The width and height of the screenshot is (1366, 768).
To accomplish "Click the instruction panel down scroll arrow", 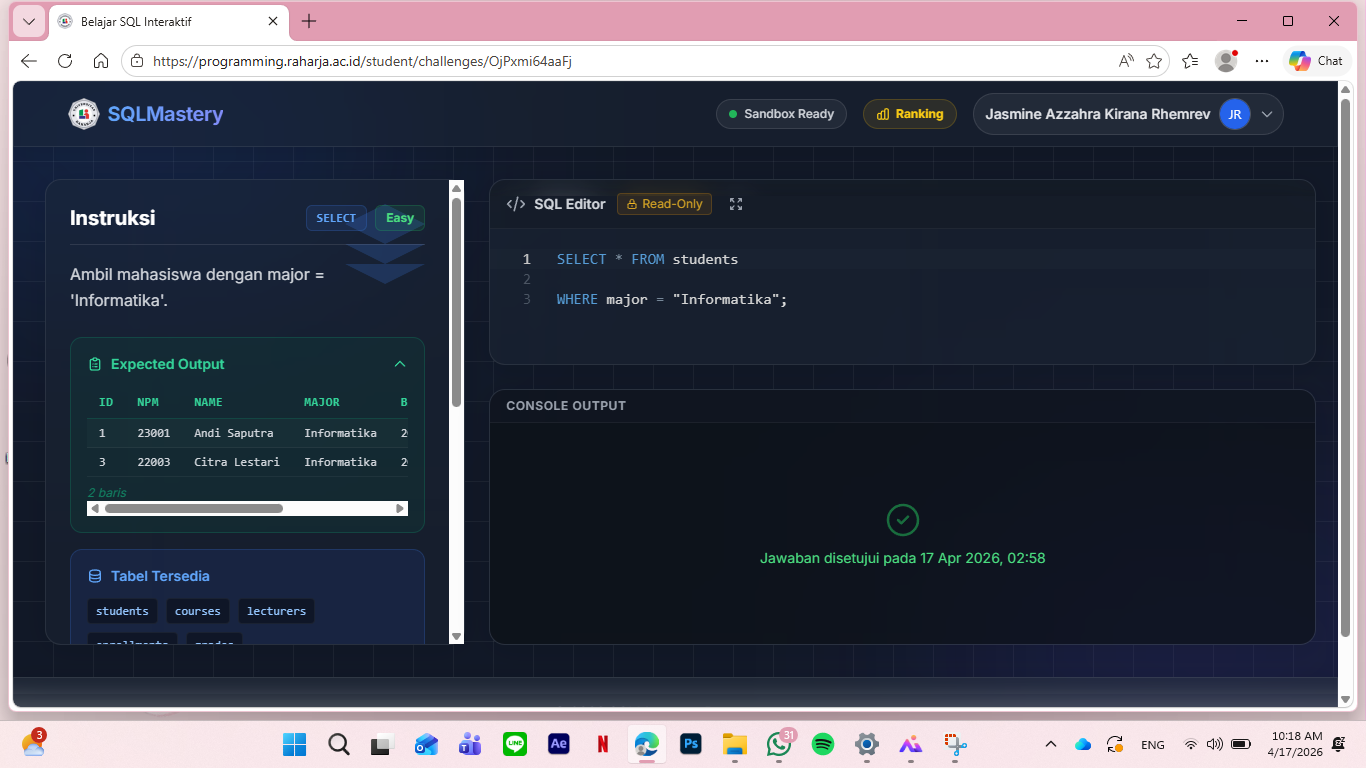I will 457,636.
